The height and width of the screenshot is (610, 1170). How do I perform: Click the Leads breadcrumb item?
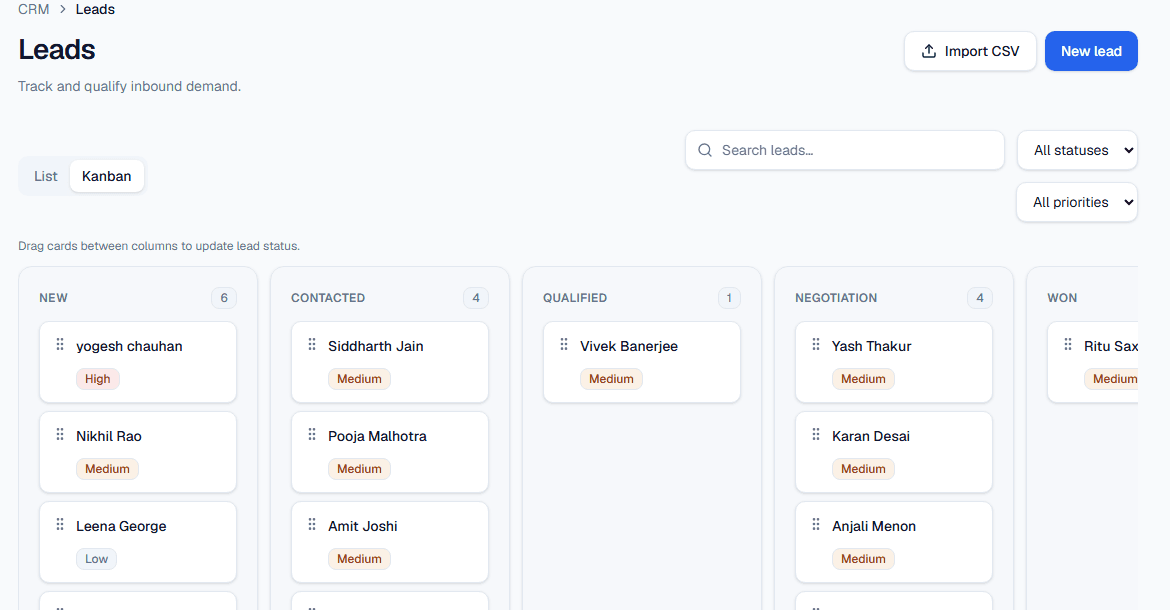click(x=95, y=9)
